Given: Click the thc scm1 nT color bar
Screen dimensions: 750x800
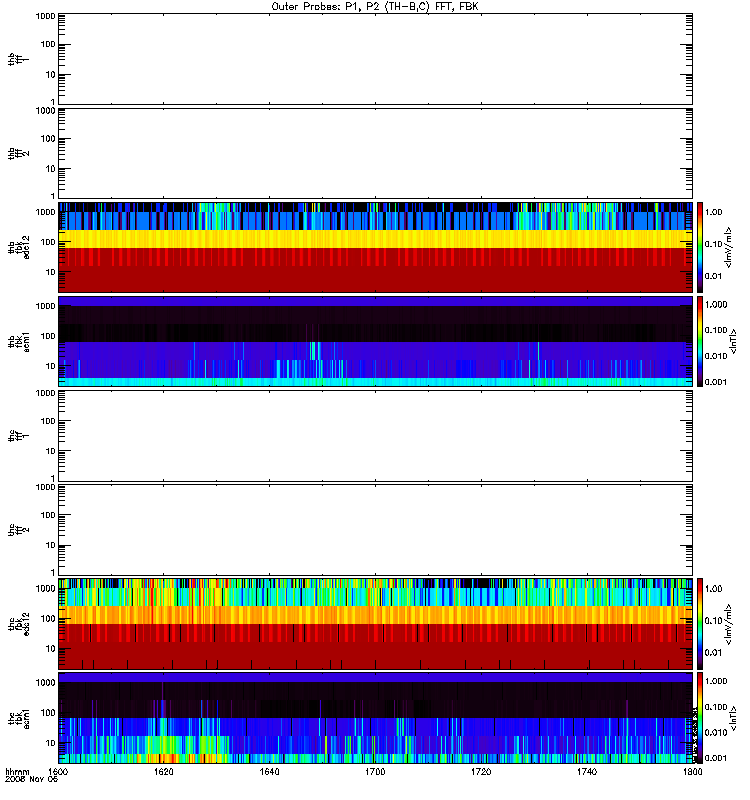Looking at the screenshot, I should [x=700, y=718].
